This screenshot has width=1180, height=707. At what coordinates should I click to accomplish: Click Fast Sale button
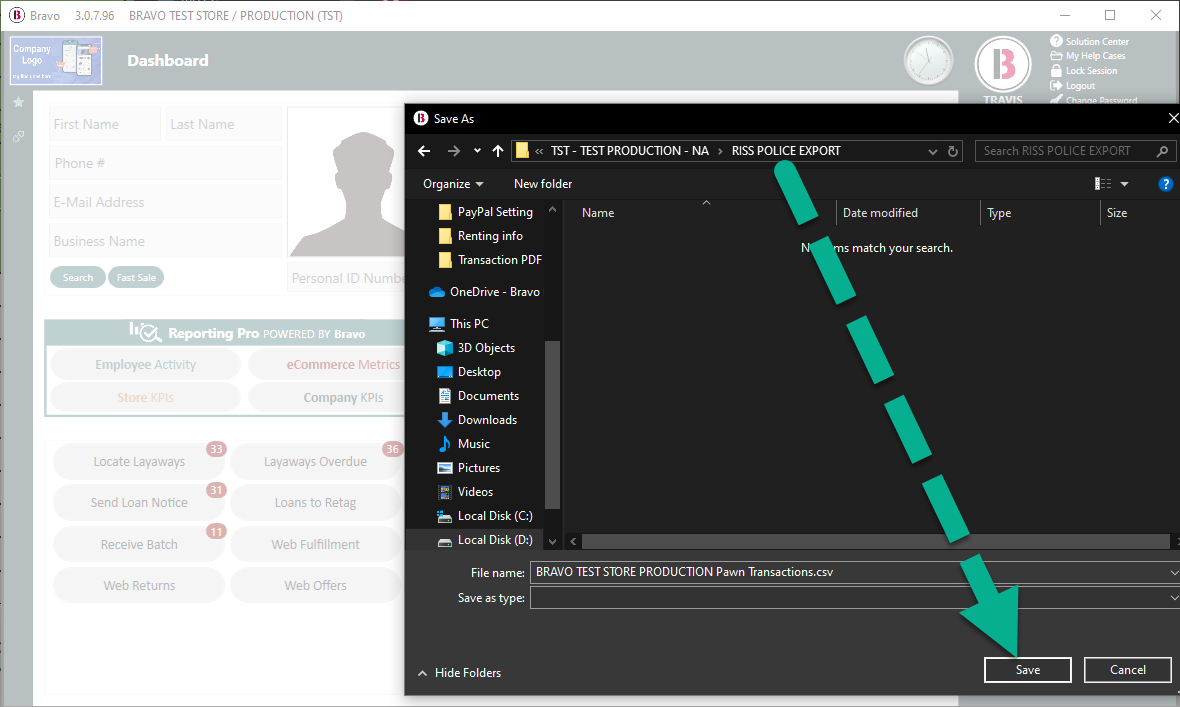coord(136,277)
